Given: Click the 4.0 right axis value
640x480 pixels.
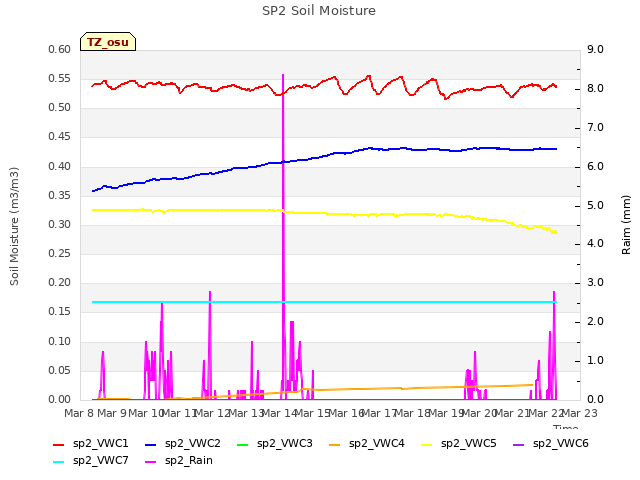Looking at the screenshot, I should (x=595, y=244).
